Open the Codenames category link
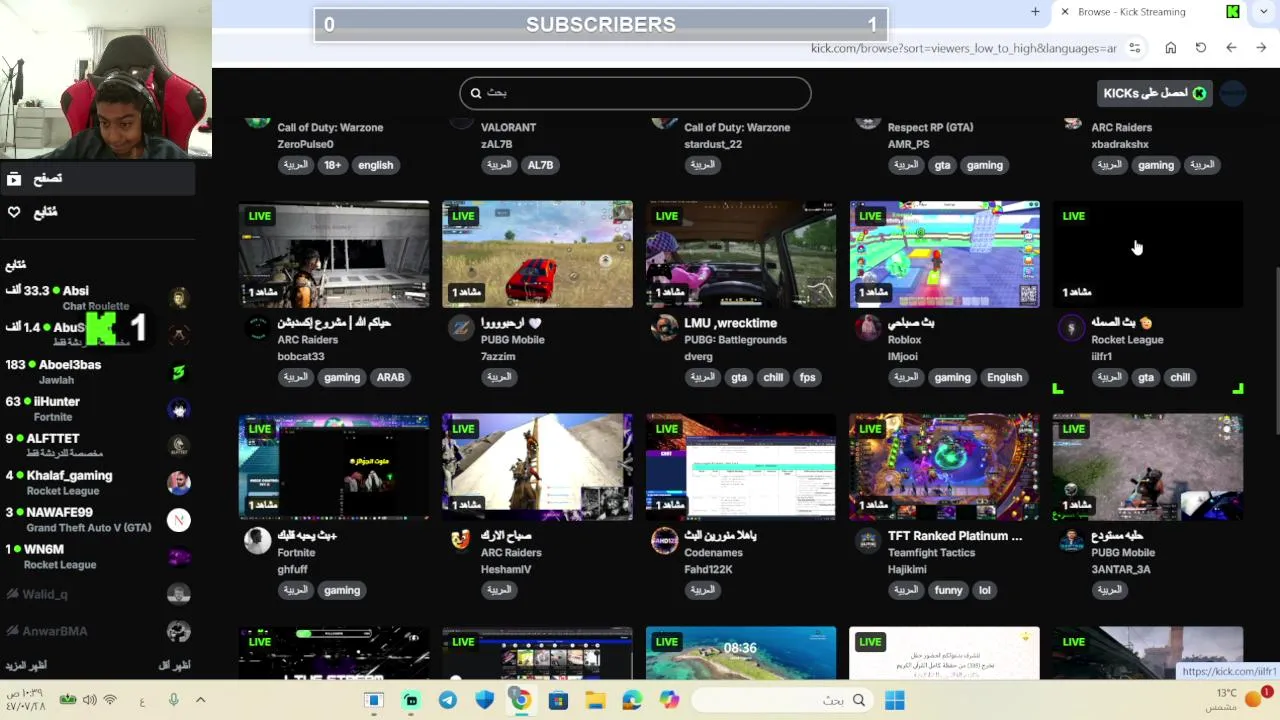This screenshot has width=1280, height=720. coord(715,553)
